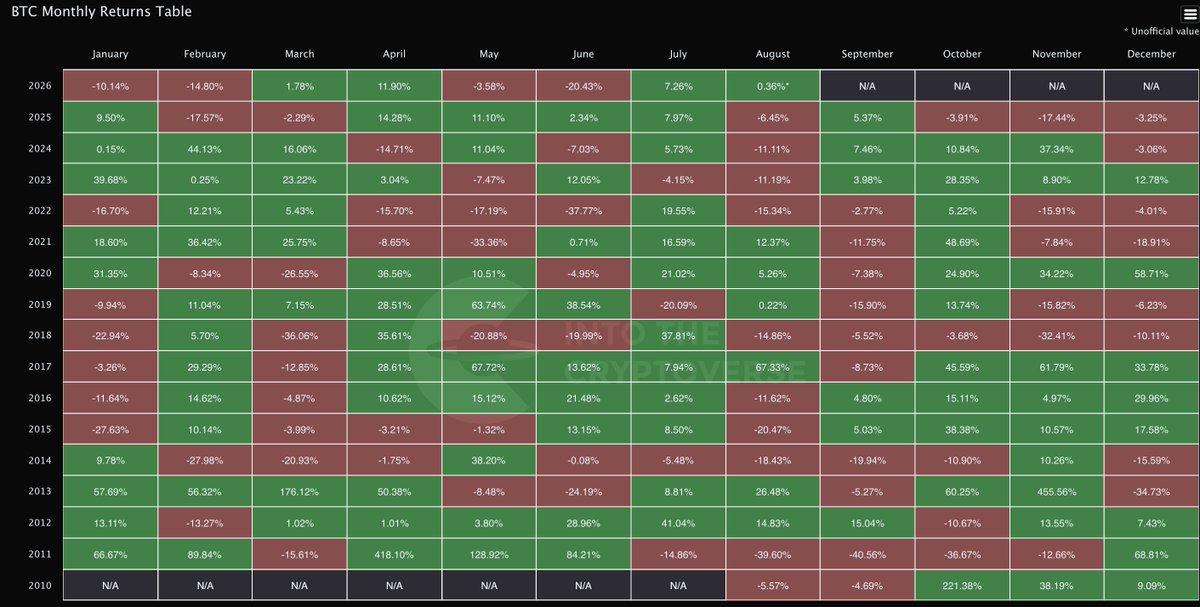Click the BTC Monthly Returns Table title

(101, 12)
